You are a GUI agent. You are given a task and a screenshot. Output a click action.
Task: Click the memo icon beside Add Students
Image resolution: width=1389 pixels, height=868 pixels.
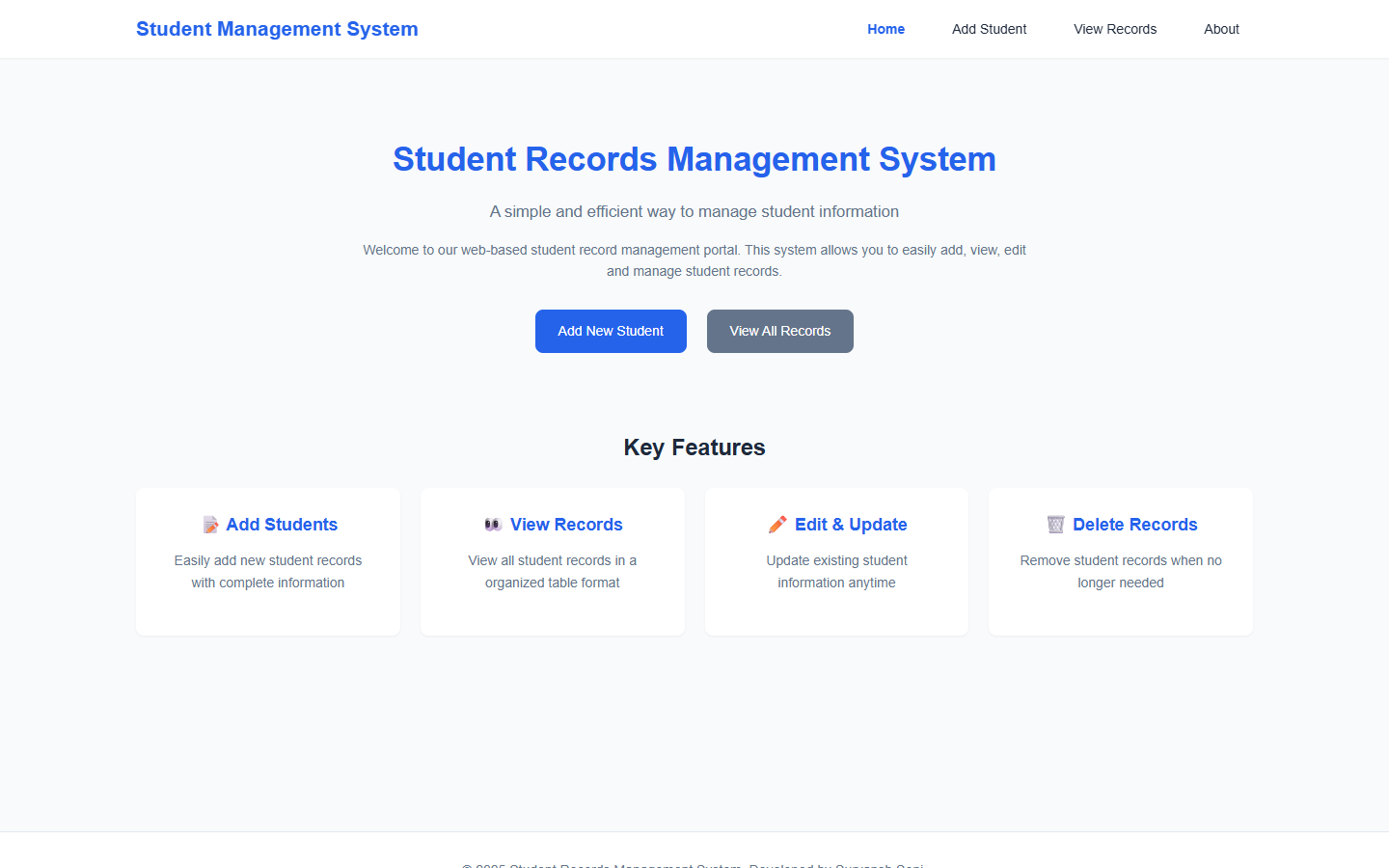(x=210, y=524)
